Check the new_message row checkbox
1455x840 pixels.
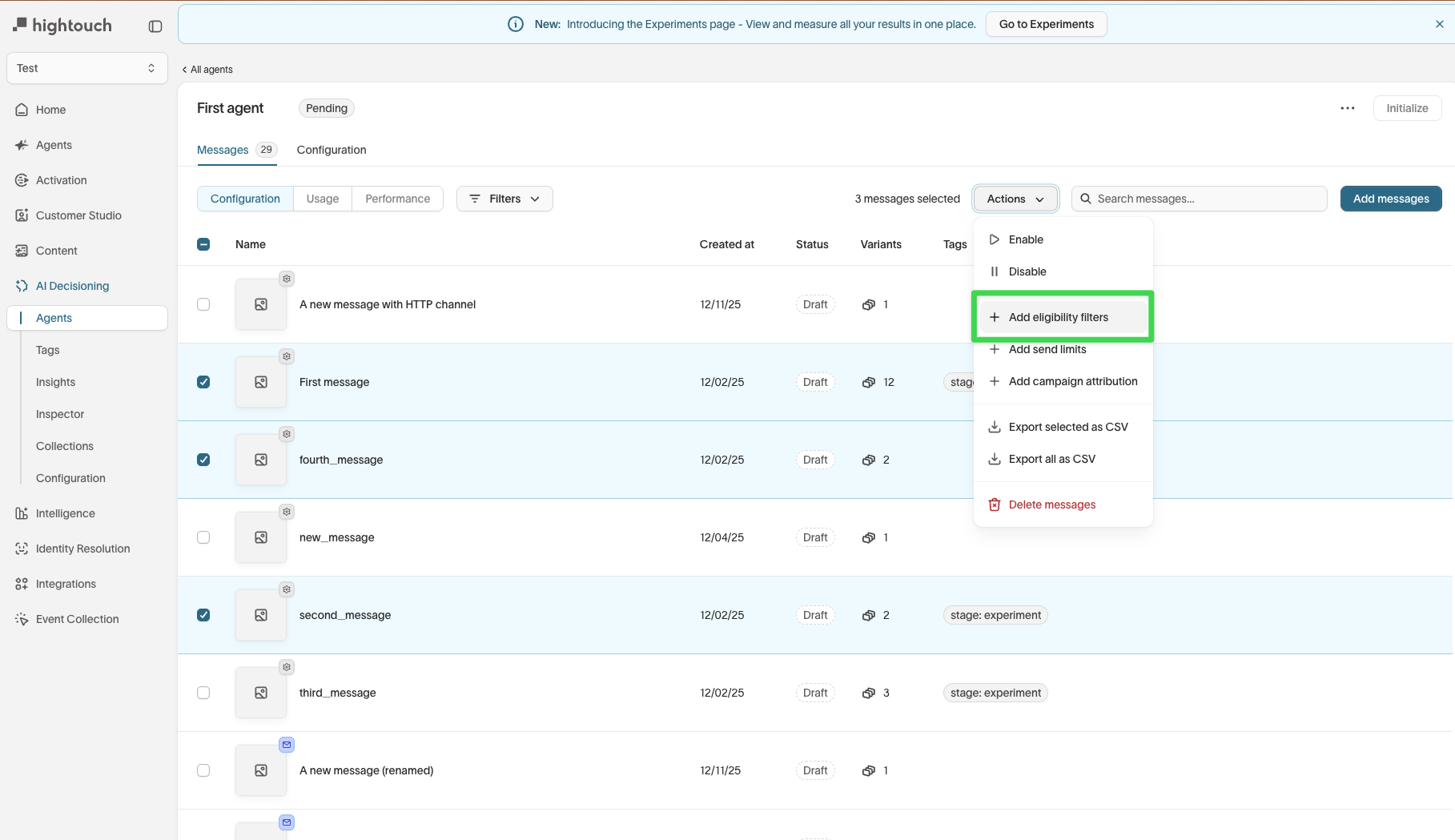point(203,537)
